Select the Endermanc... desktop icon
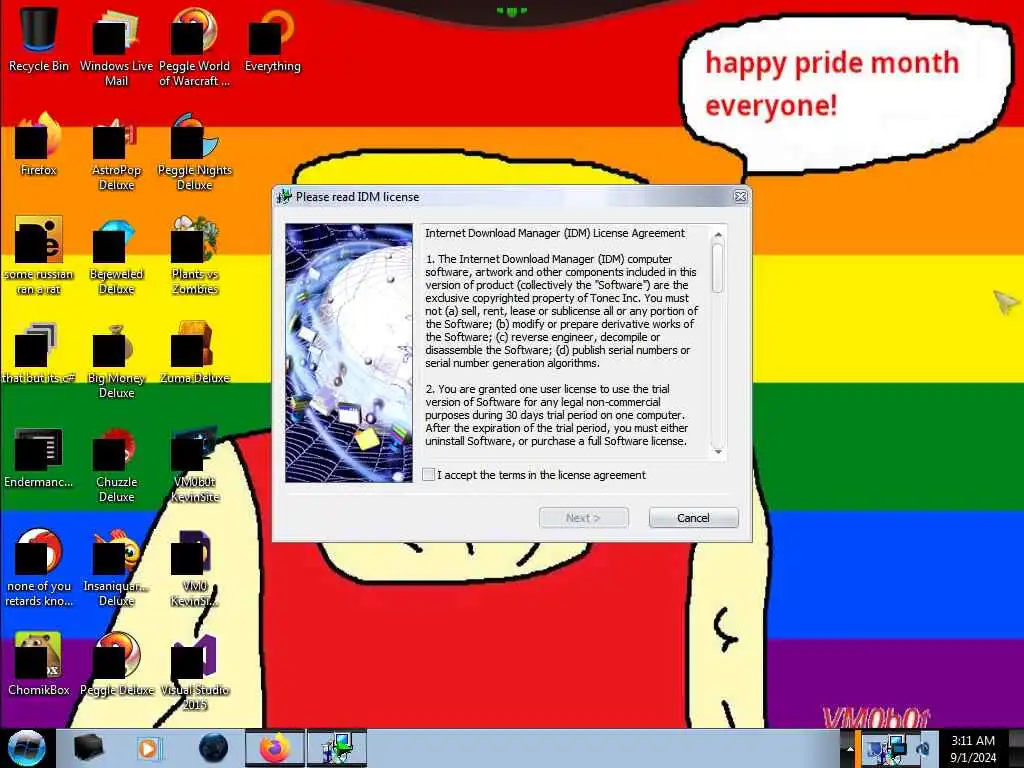Screen dimensions: 1024x768 (x=39, y=457)
